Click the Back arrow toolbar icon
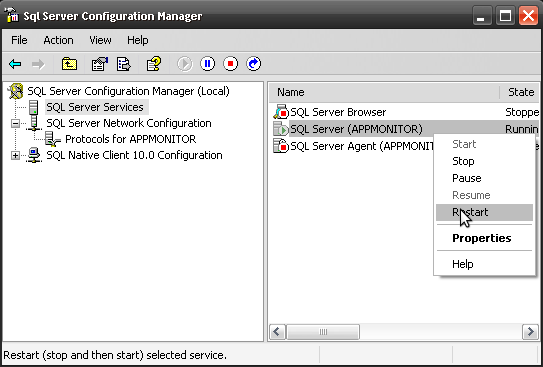Screen dimensions: 543x367 (x=15, y=64)
